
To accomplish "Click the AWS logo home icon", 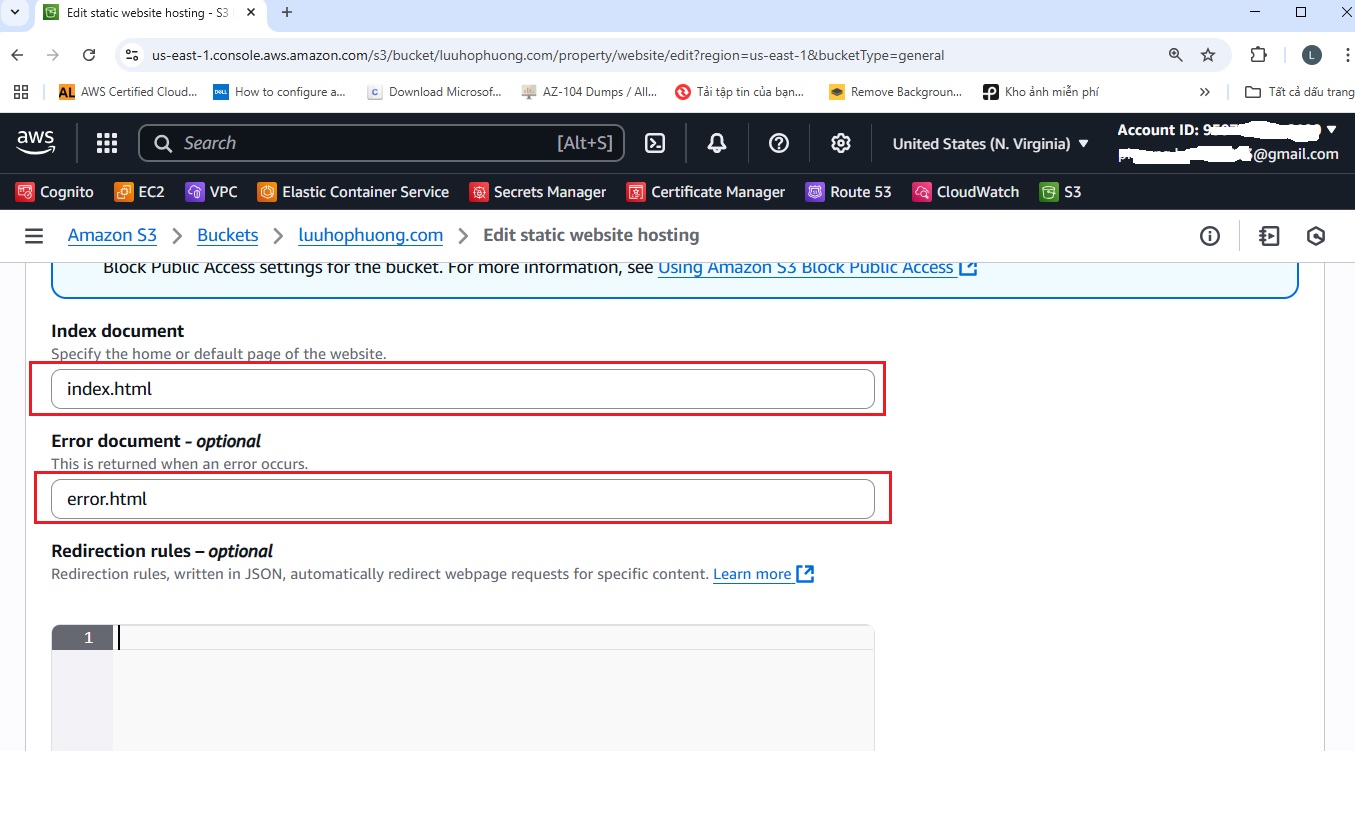I will point(36,144).
